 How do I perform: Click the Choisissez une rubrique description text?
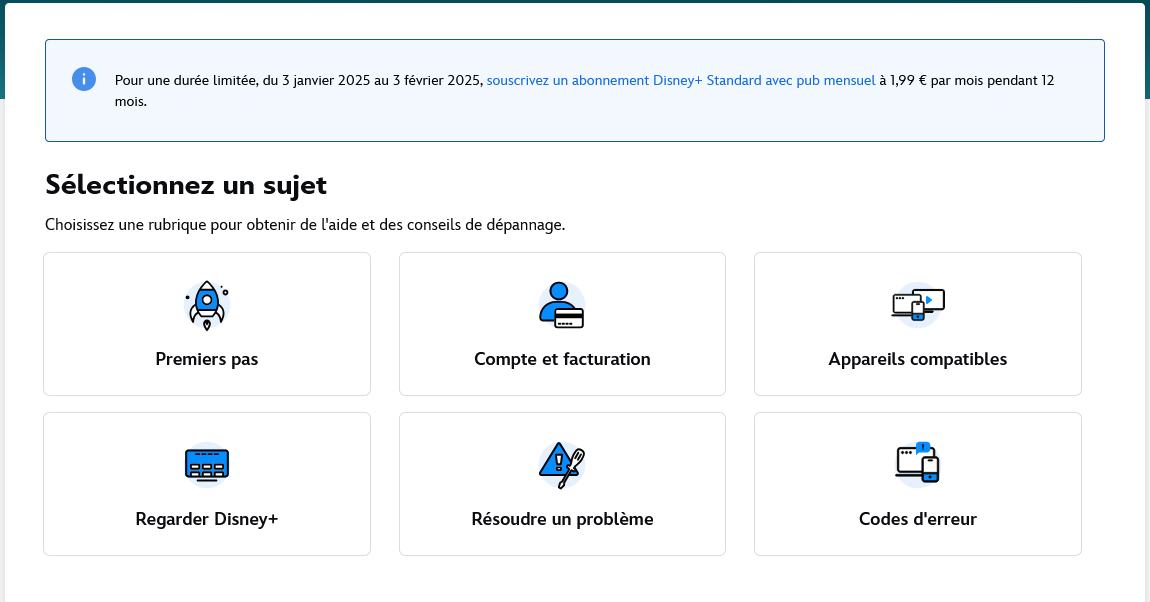click(305, 224)
